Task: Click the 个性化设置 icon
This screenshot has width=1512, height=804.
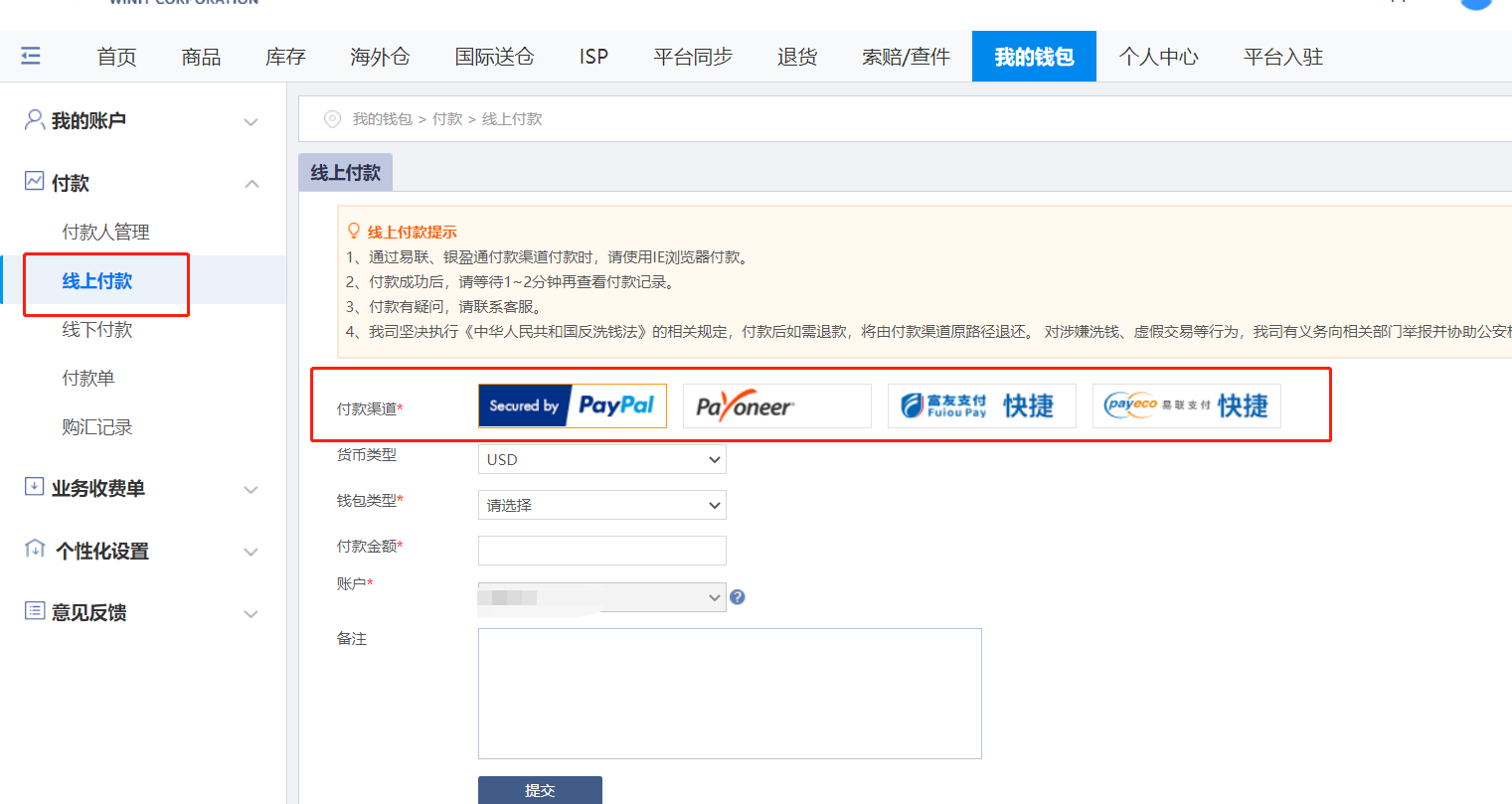Action: [x=35, y=549]
